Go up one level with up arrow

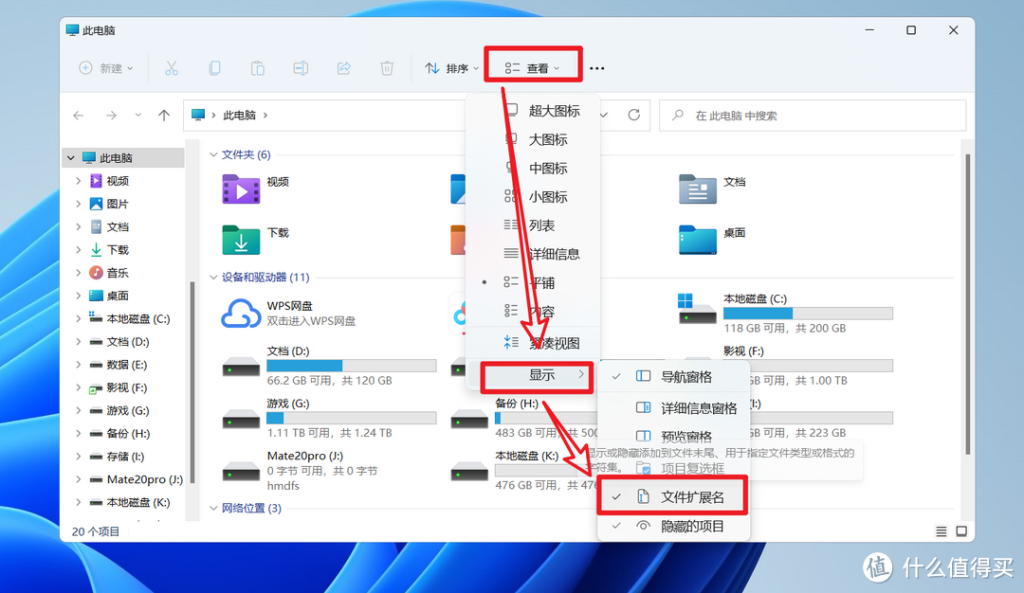(x=163, y=116)
